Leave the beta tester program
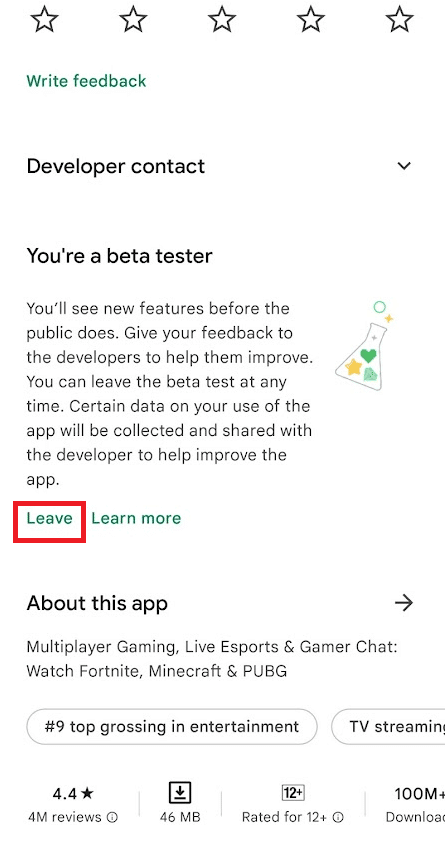Image resolution: width=445 pixels, height=854 pixels. [50, 518]
